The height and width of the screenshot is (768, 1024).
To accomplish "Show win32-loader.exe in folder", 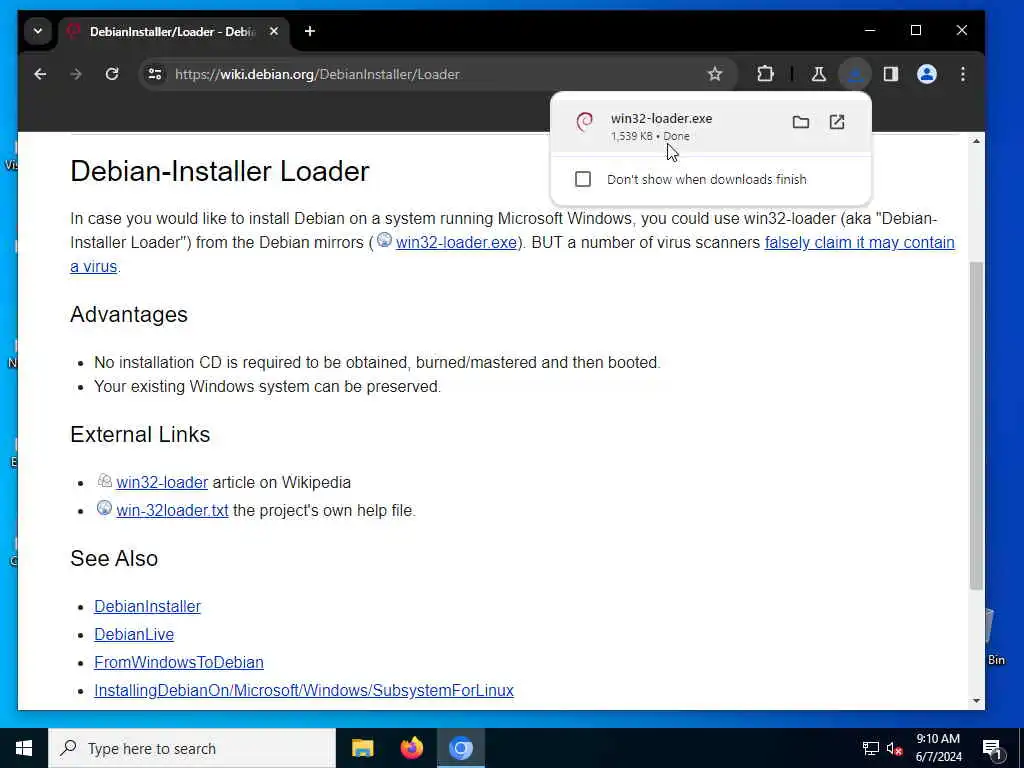I will click(x=801, y=122).
